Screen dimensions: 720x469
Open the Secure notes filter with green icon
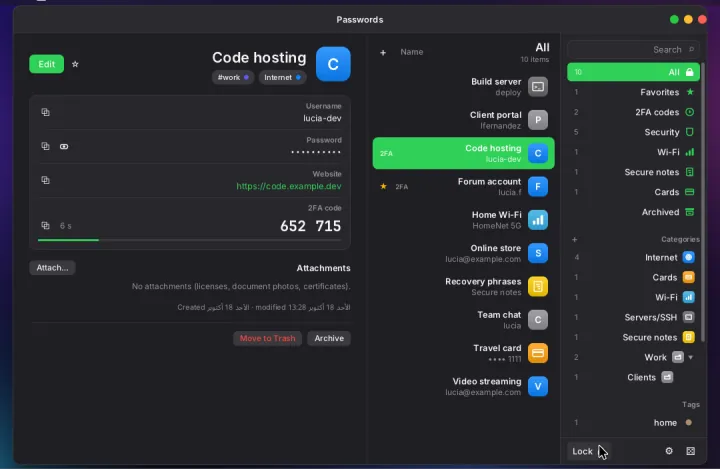point(633,172)
